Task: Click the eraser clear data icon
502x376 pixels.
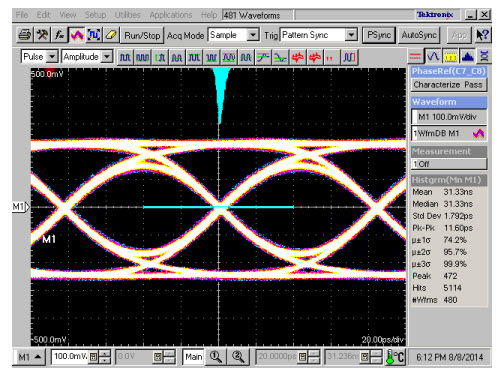Action: click(x=111, y=35)
